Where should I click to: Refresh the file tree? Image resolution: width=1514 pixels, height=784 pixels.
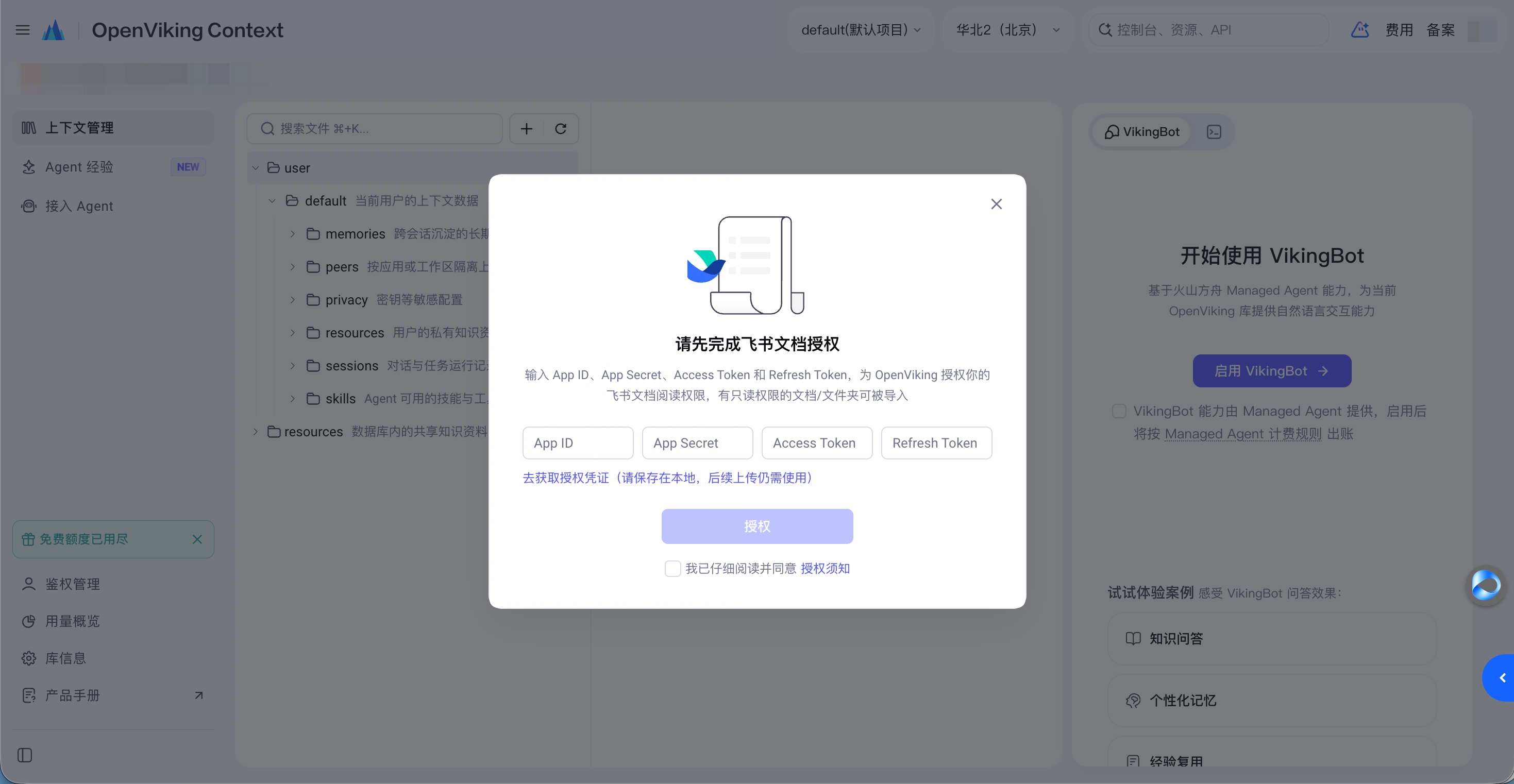(561, 129)
